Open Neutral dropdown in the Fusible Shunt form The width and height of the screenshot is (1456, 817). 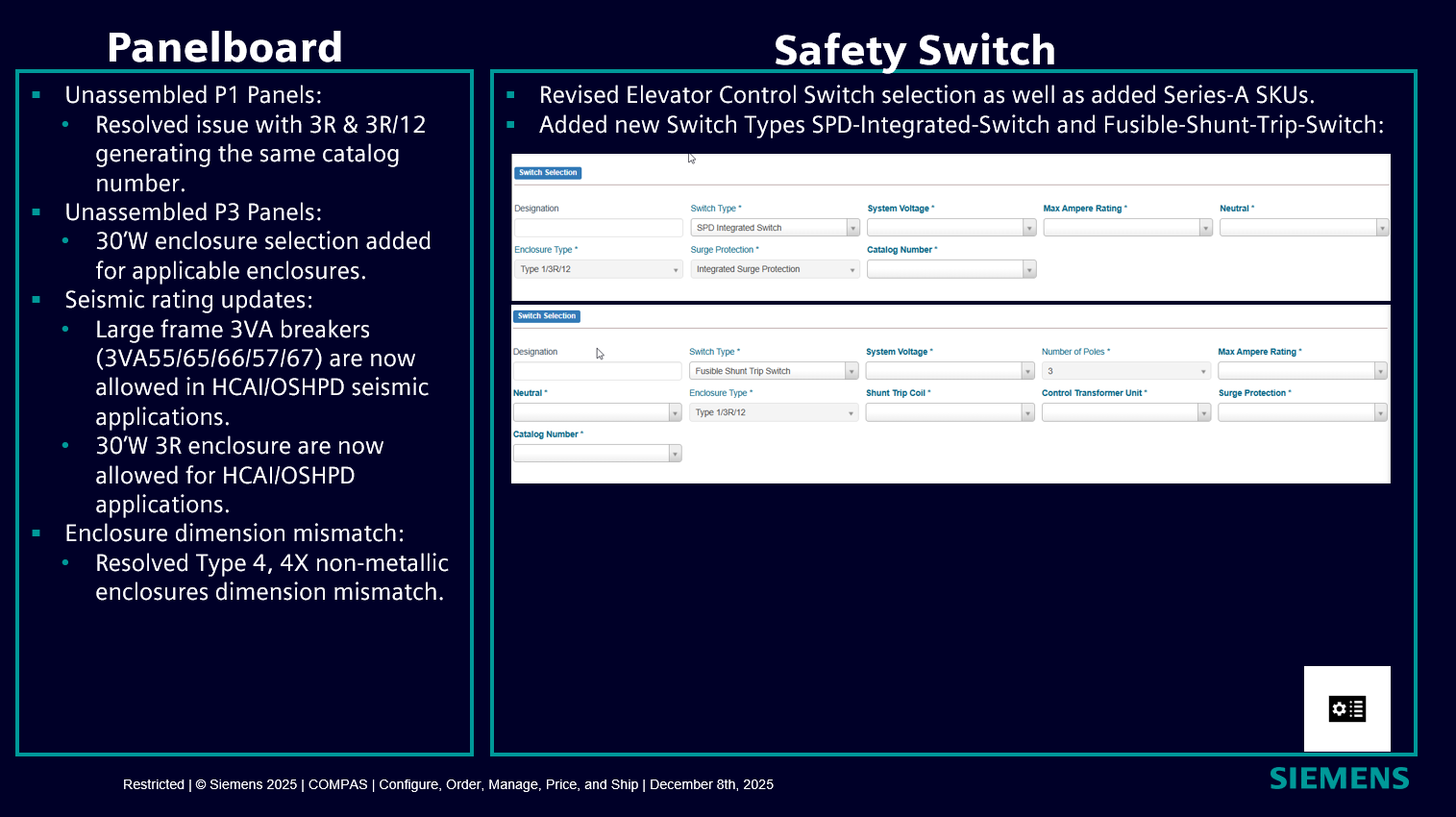pyautogui.click(x=597, y=412)
